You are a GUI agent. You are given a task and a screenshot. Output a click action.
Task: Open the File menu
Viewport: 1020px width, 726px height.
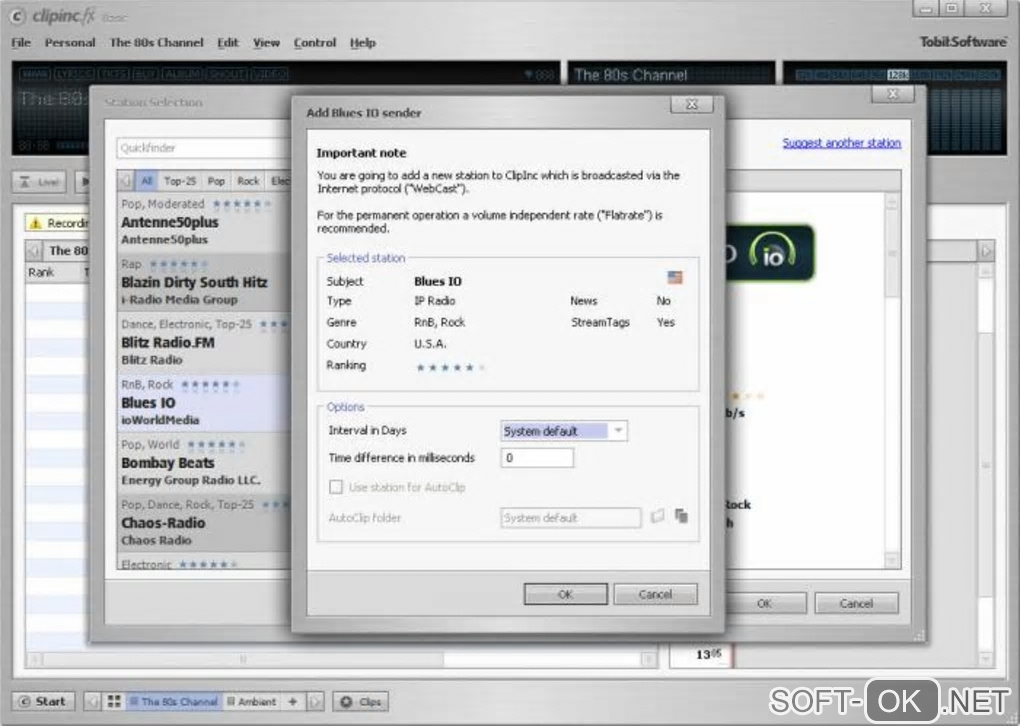[21, 42]
